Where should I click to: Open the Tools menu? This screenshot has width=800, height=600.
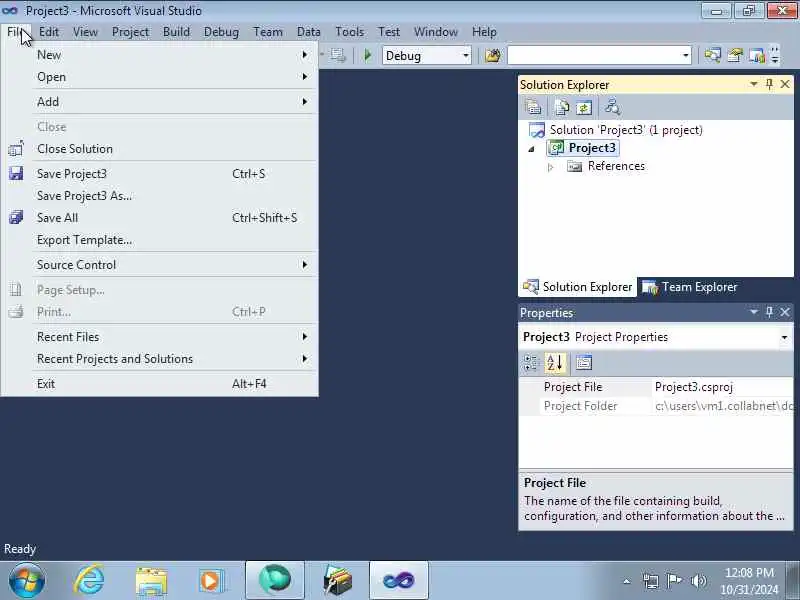click(x=349, y=32)
